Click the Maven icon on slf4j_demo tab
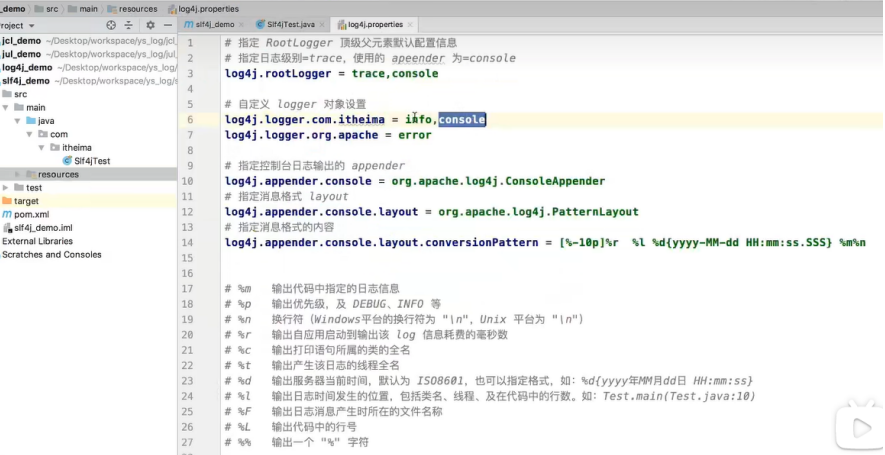 coord(189,25)
